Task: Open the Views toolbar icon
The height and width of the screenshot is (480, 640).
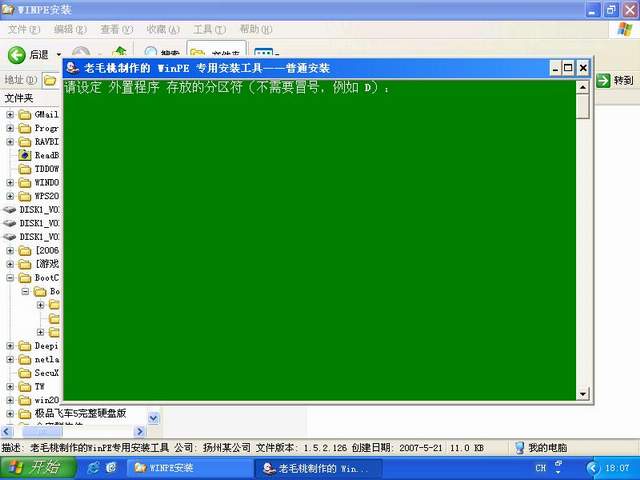Action: [265, 53]
